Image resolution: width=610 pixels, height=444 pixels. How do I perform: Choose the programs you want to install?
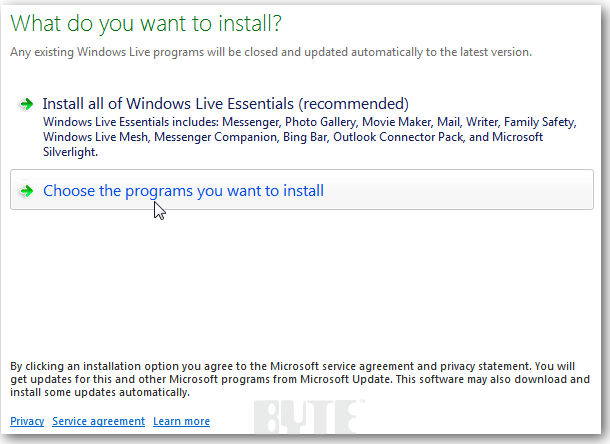[183, 191]
